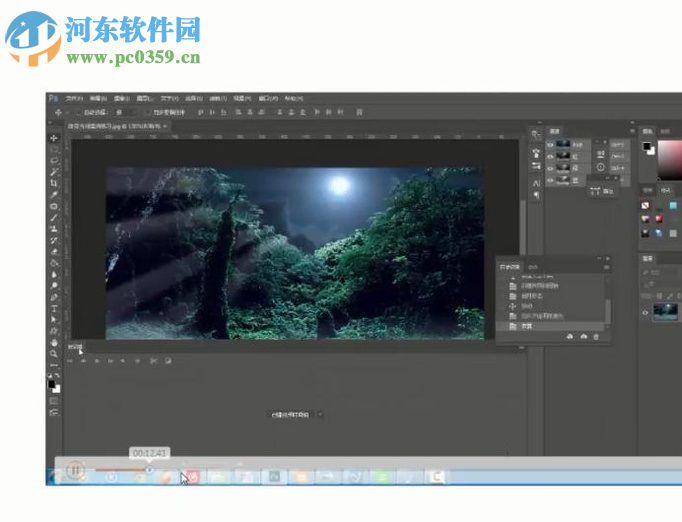682x522 pixels.
Task: Click the Create Video Timeline button
Action: point(290,415)
